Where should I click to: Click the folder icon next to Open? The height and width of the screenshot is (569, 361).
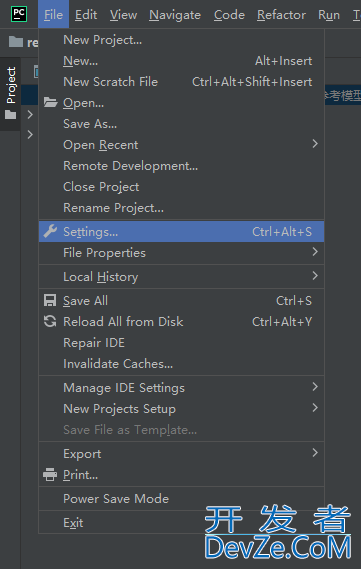[50, 103]
